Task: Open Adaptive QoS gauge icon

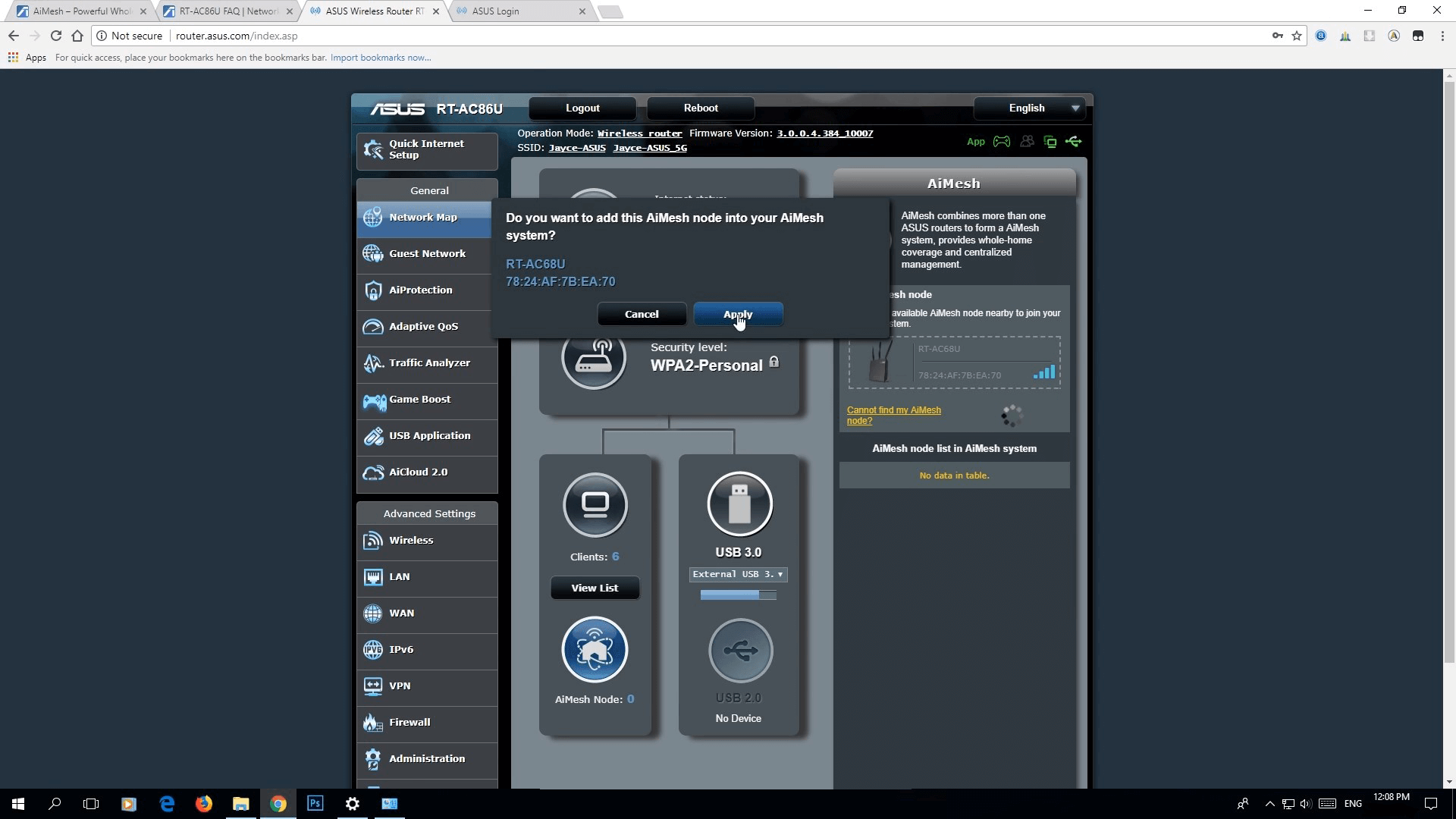Action: point(372,327)
